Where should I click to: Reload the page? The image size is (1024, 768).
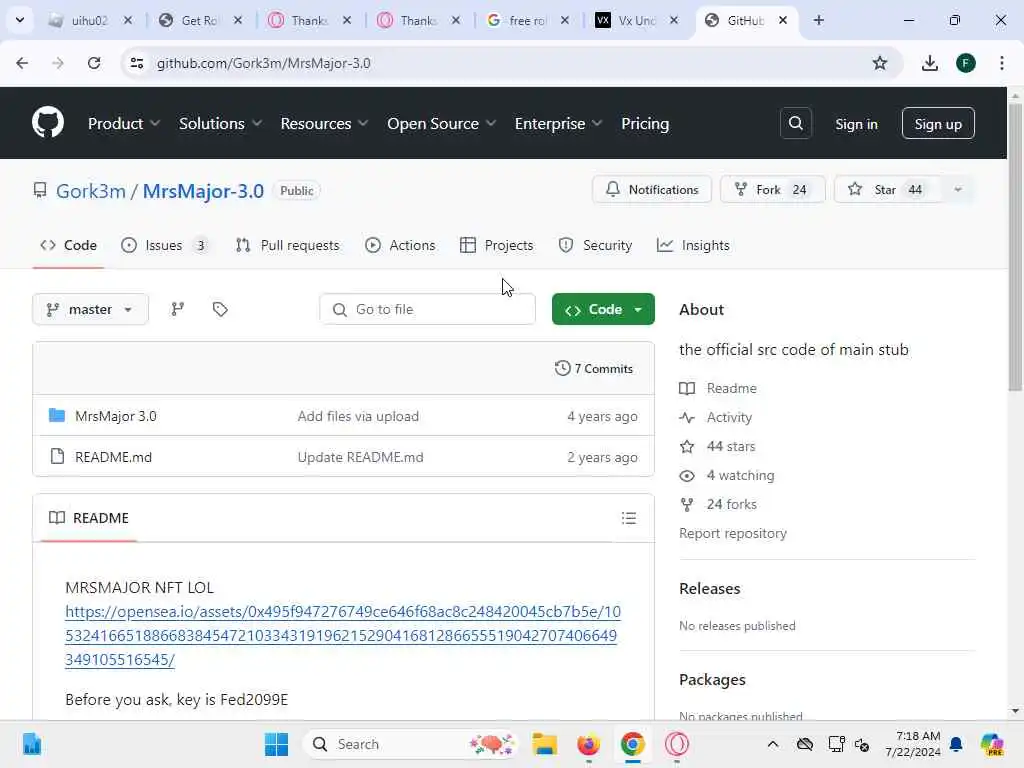pyautogui.click(x=94, y=63)
